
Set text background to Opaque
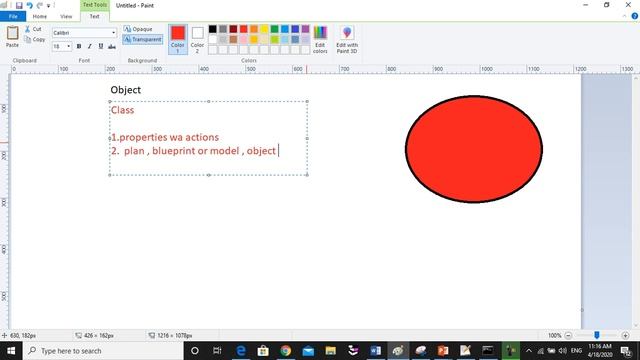click(138, 29)
